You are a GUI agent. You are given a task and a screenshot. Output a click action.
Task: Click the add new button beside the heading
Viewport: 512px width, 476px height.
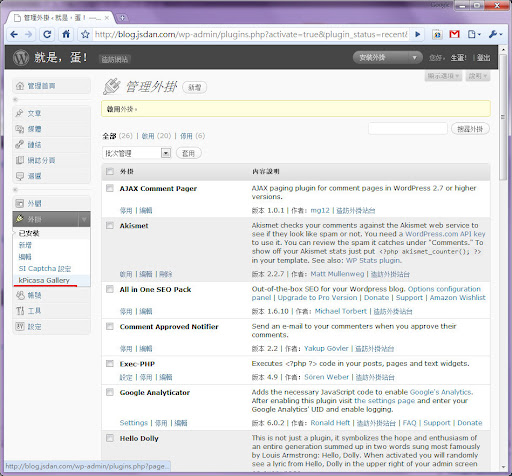(195, 87)
